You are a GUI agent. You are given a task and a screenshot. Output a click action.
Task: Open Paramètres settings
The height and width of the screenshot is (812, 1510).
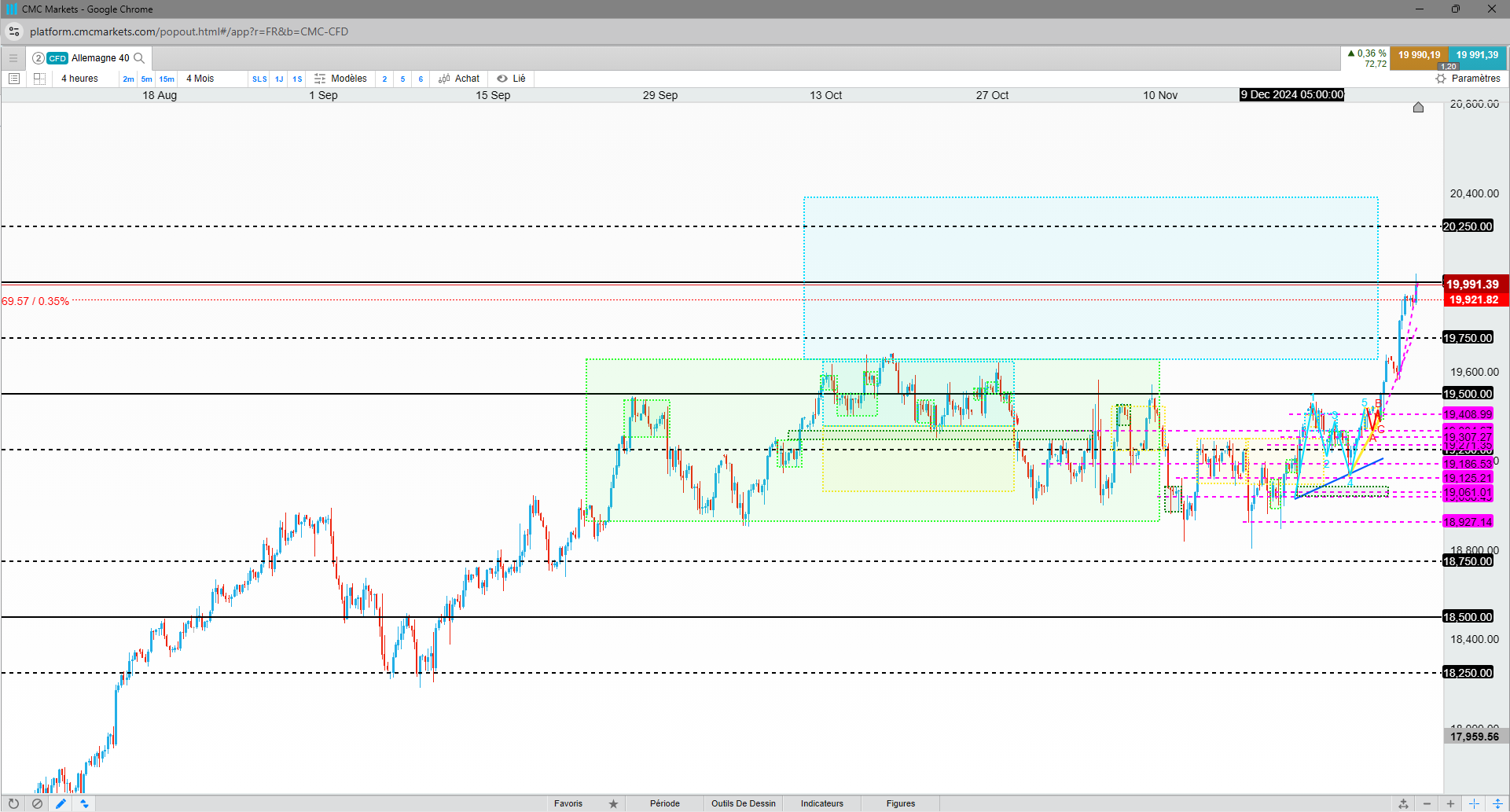pos(1468,79)
